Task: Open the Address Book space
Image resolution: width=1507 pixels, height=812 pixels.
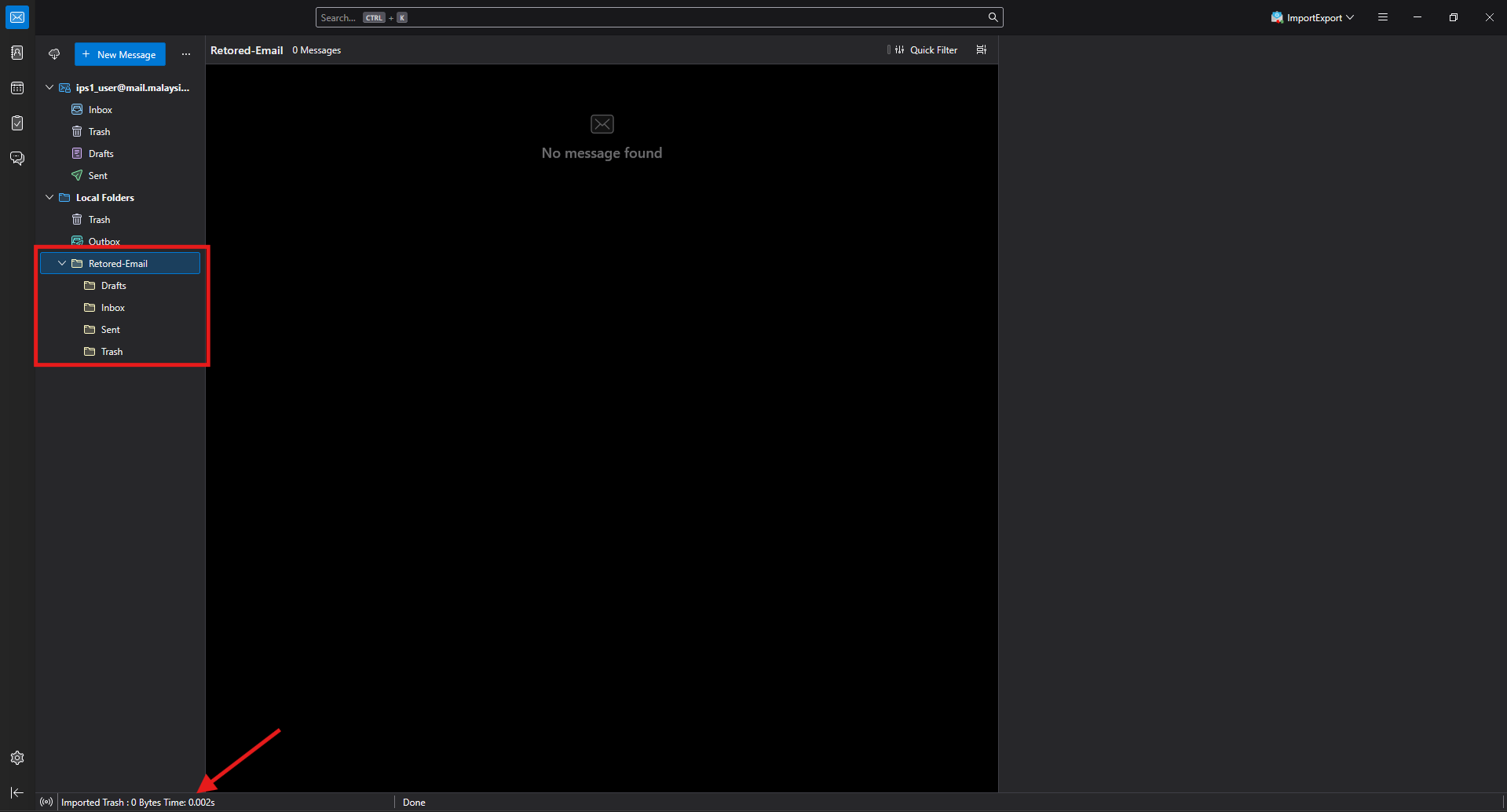Action: coord(17,53)
